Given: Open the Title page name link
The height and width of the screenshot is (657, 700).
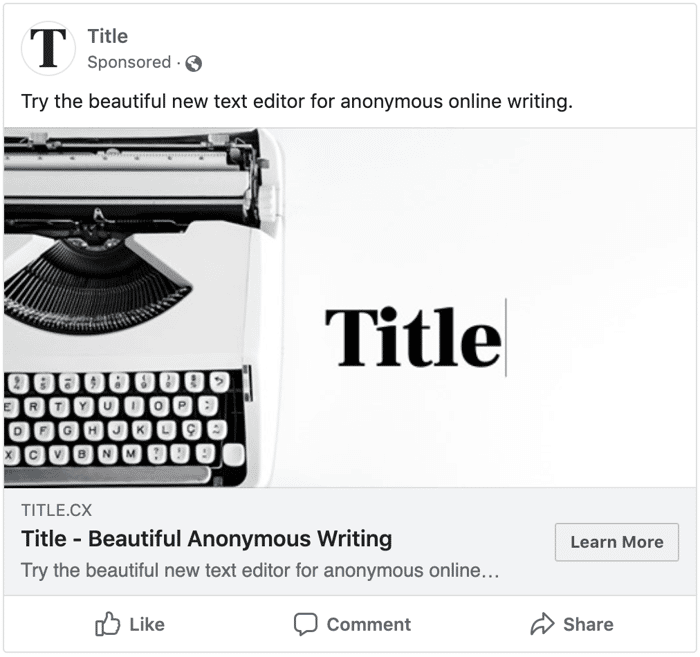Looking at the screenshot, I should [108, 36].
